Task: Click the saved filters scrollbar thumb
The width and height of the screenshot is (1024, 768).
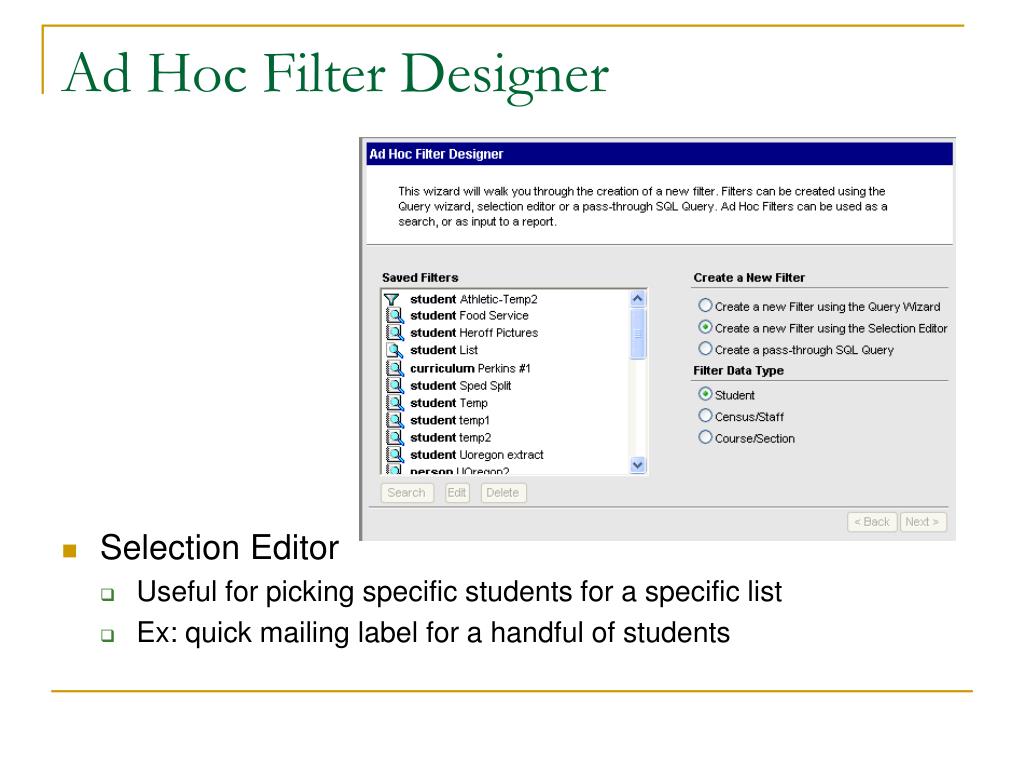Action: click(x=638, y=334)
